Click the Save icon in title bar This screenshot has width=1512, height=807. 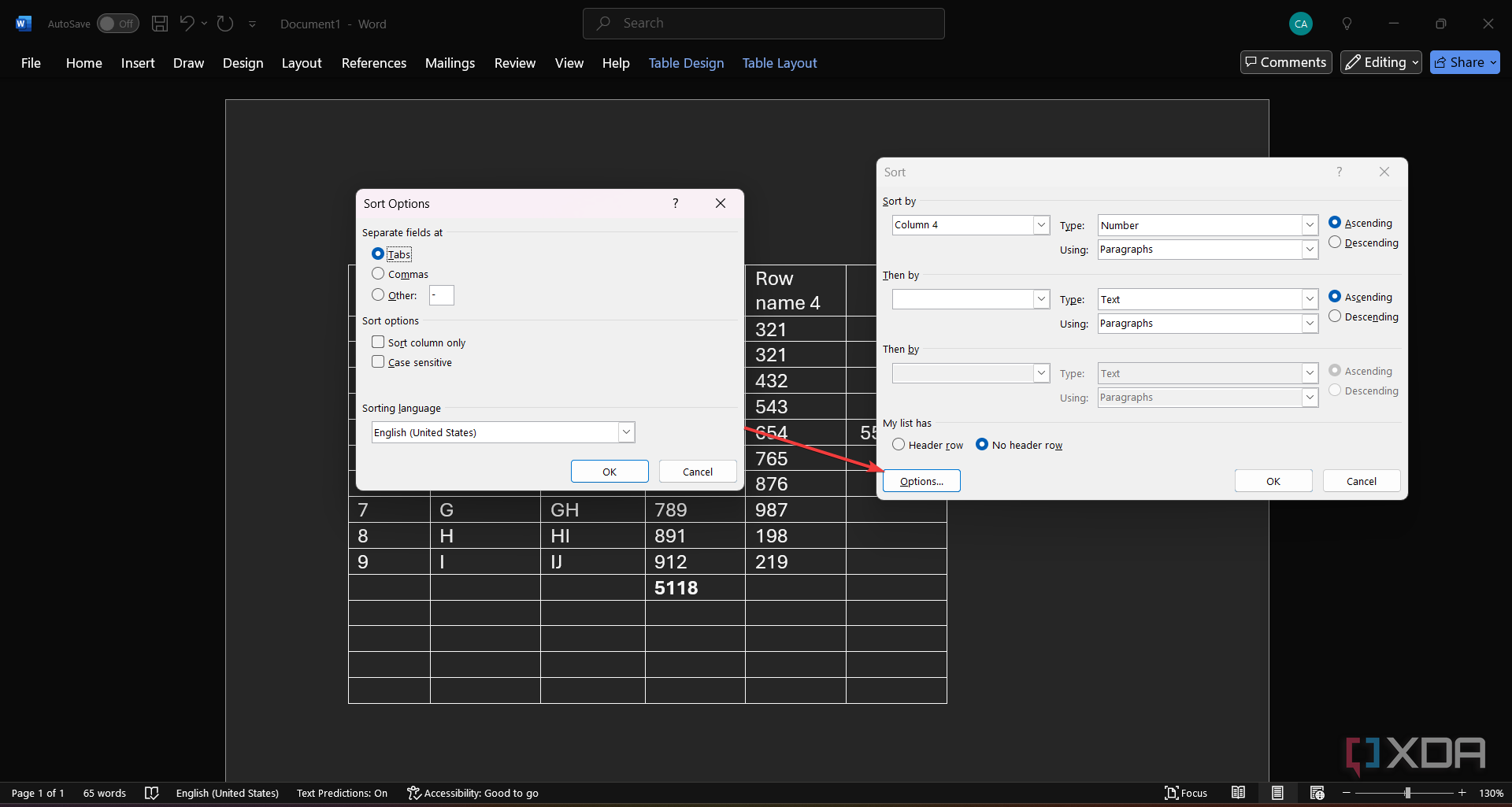(x=160, y=24)
